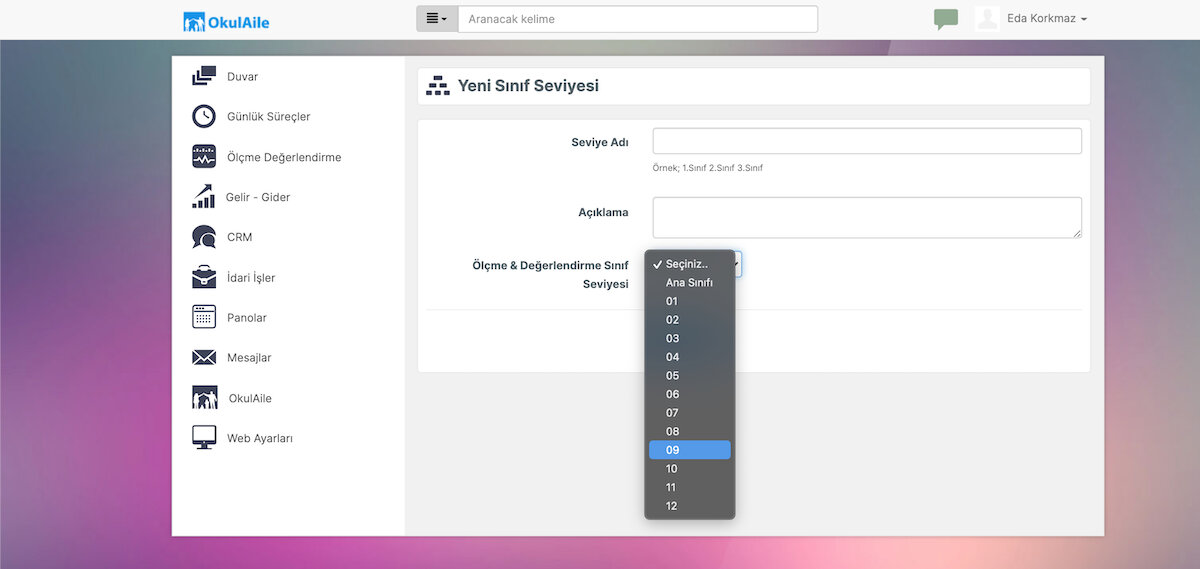Click the Mesajlar envelope icon
This screenshot has height=569, width=1200.
(x=204, y=357)
